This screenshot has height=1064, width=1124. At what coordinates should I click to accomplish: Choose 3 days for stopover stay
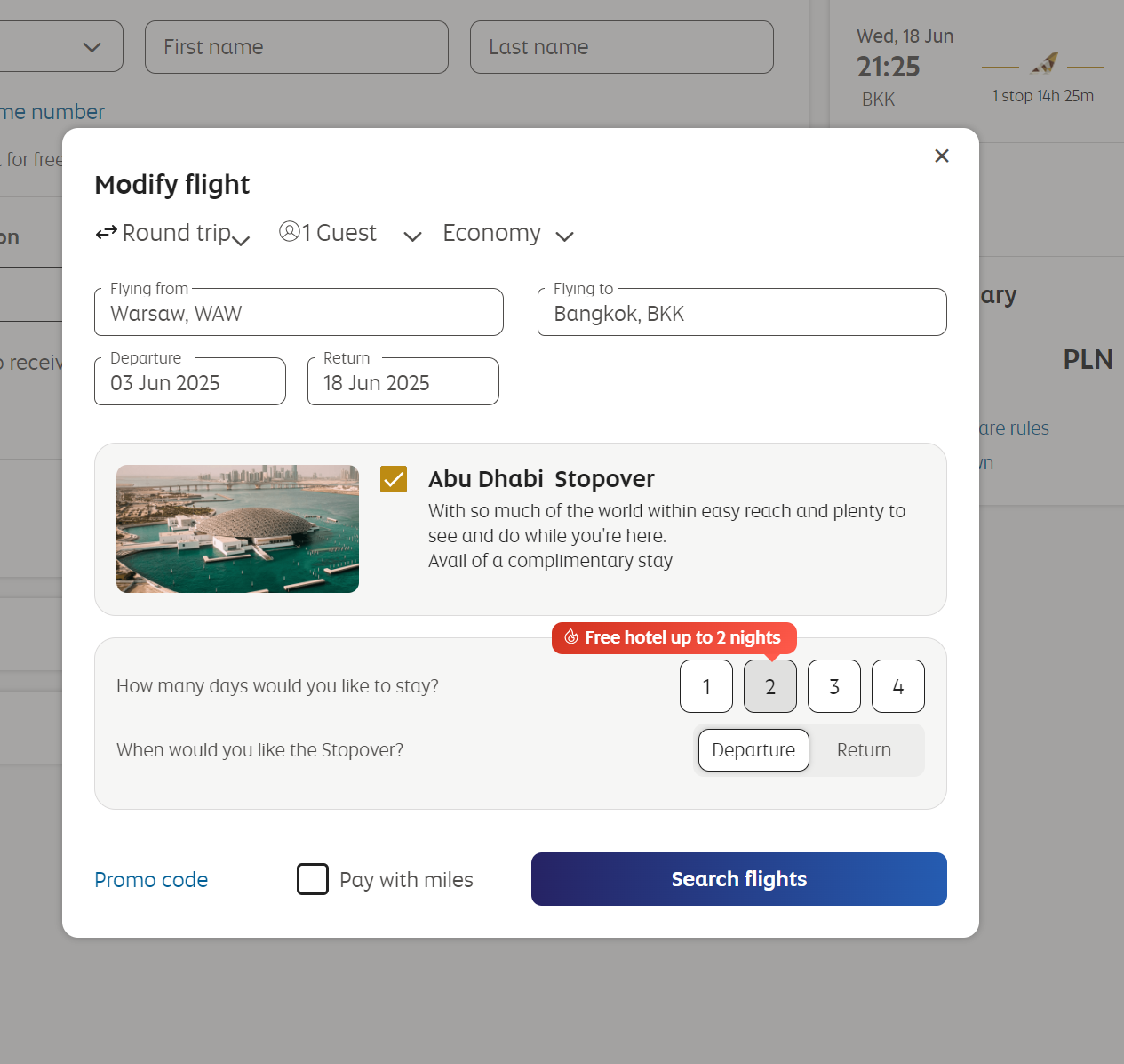834,686
